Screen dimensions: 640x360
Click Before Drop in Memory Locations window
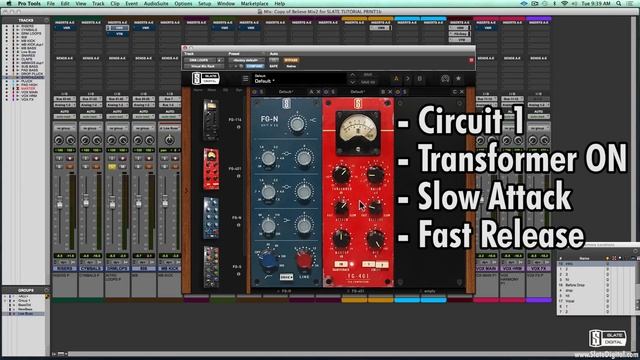[575, 285]
